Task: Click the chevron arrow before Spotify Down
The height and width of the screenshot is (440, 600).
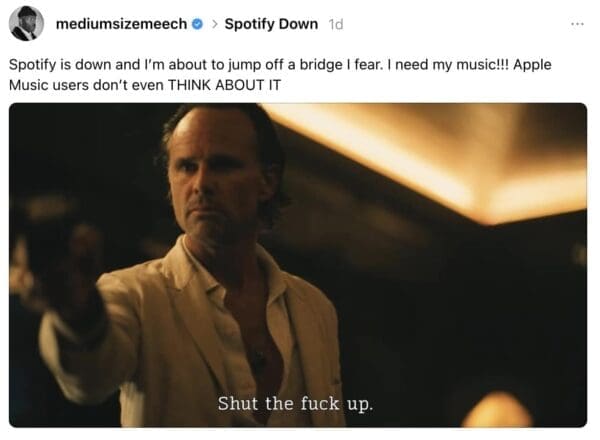Action: coord(215,24)
